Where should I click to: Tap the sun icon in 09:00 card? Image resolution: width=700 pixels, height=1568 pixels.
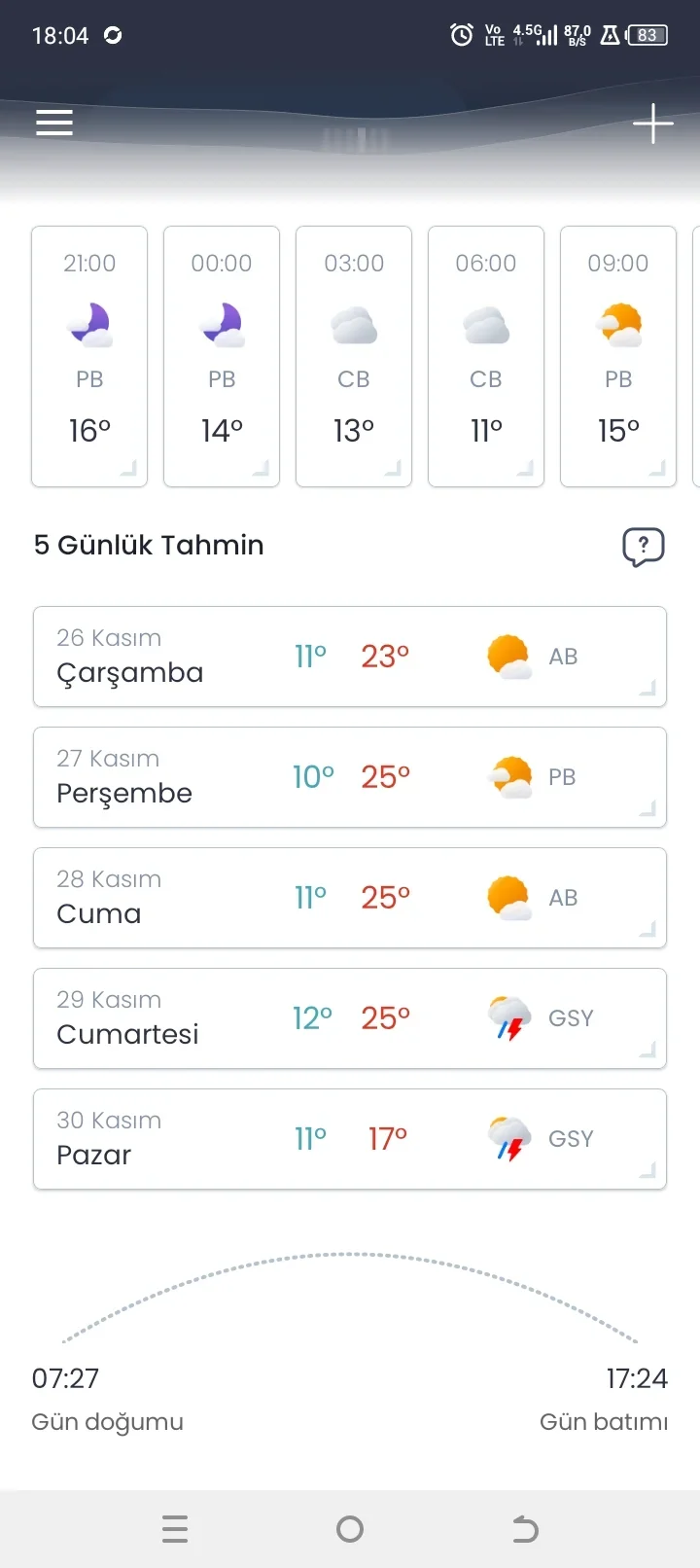click(619, 325)
